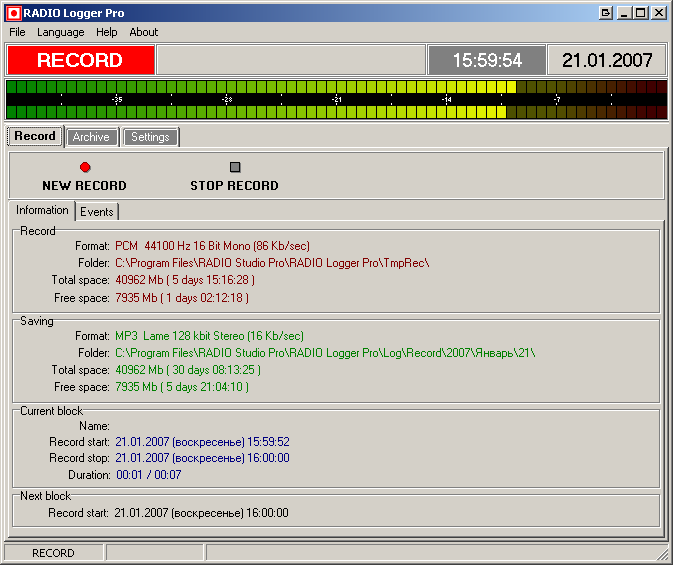
Task: Click the MP3 Lame 128 kbit format text
Action: tap(209, 336)
